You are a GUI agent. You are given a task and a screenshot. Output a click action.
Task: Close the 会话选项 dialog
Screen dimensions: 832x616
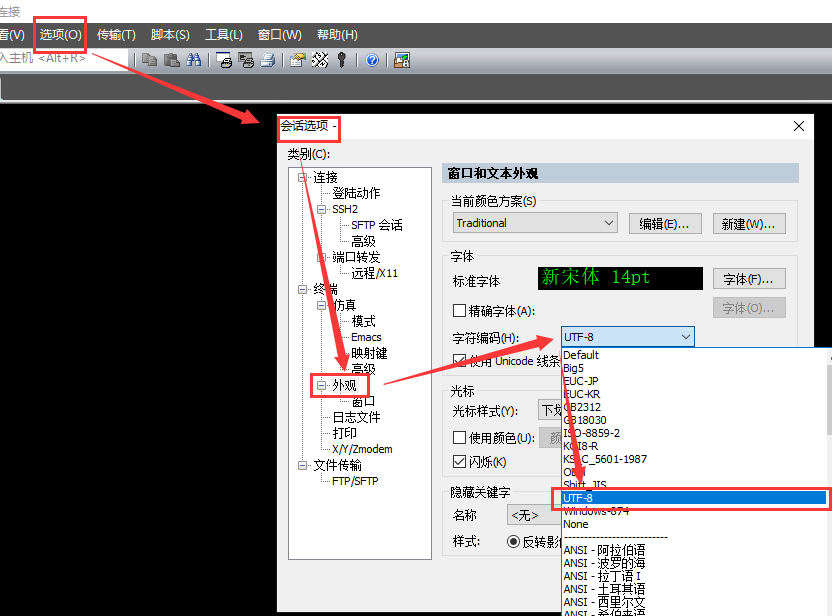click(799, 126)
